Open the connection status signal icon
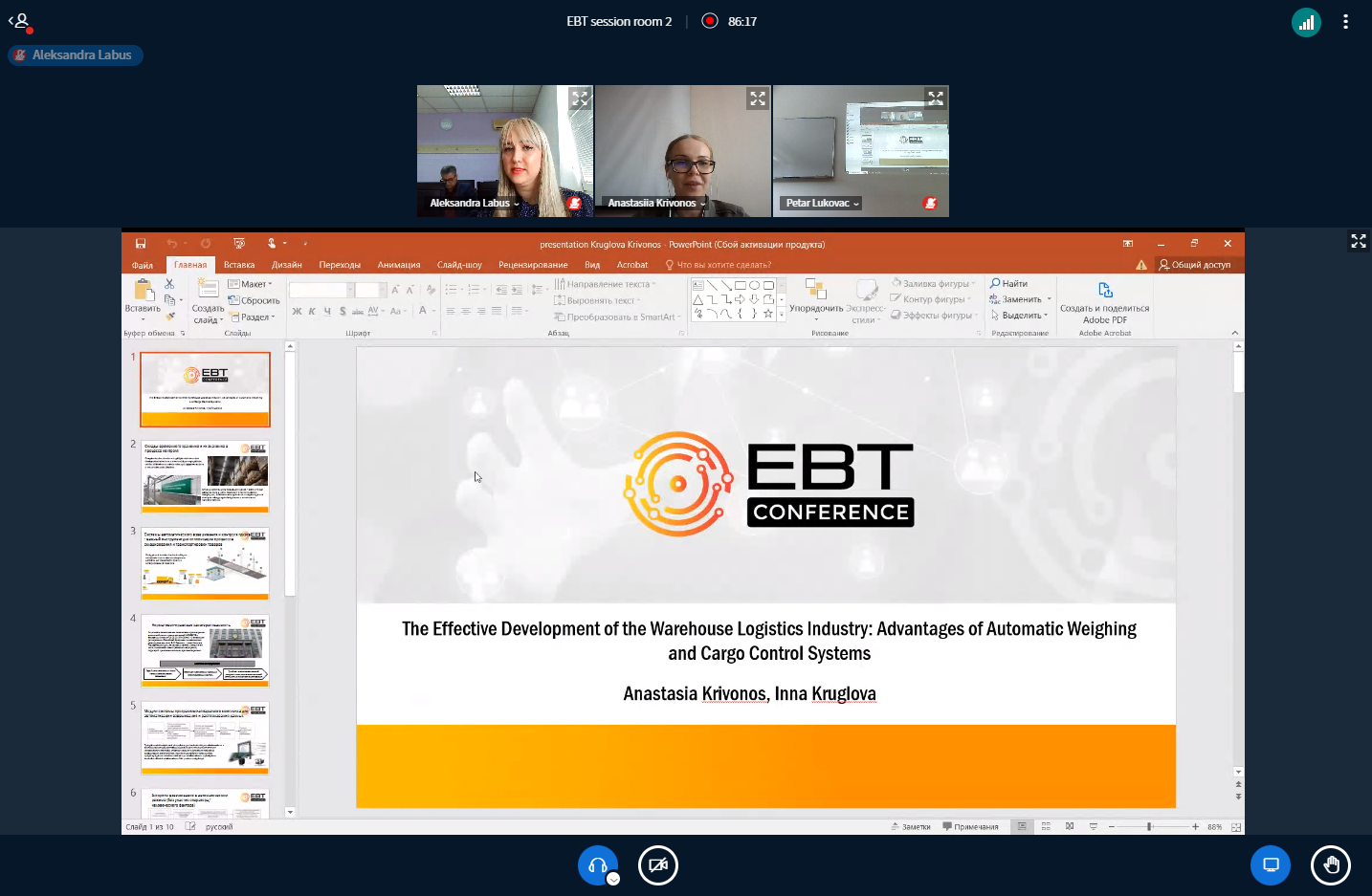This screenshot has height=896, width=1372. [1306, 22]
